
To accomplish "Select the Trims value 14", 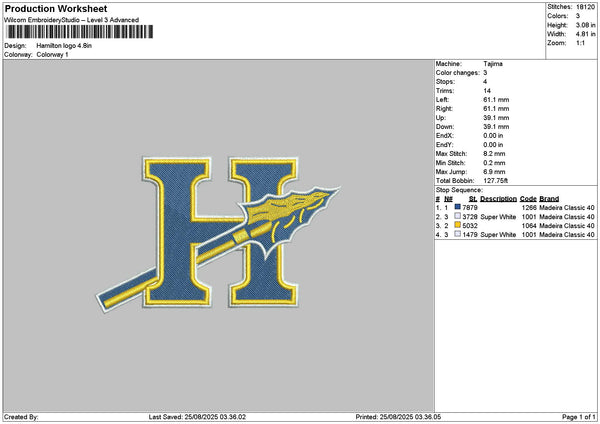I will coord(487,91).
